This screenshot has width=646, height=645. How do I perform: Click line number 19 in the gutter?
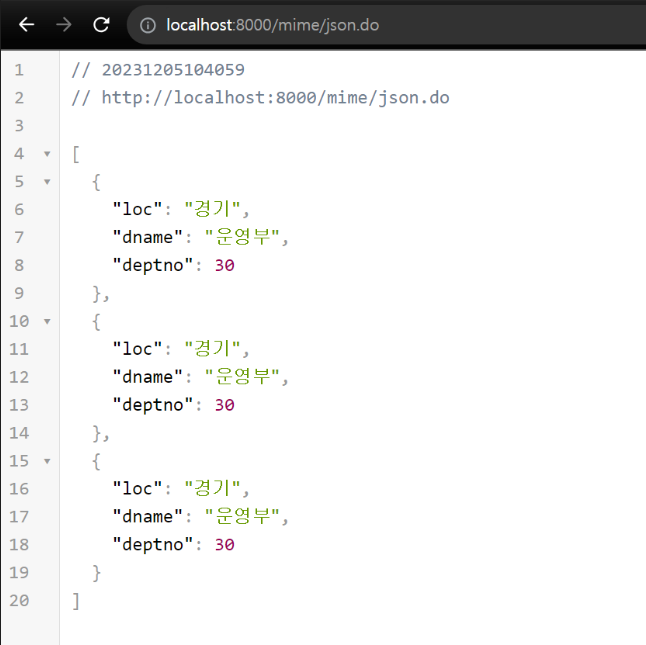pos(19,573)
